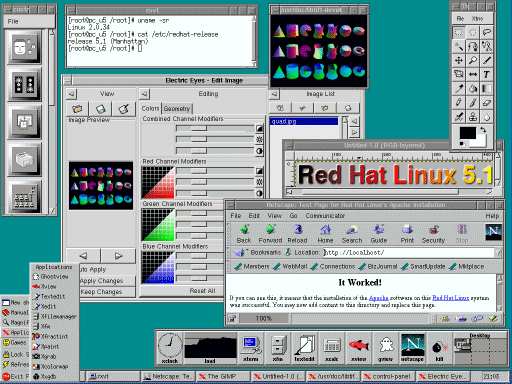Viewport: 512px width, 384px height.
Task: Click the face icon in control-panel
Action: click(x=24, y=47)
